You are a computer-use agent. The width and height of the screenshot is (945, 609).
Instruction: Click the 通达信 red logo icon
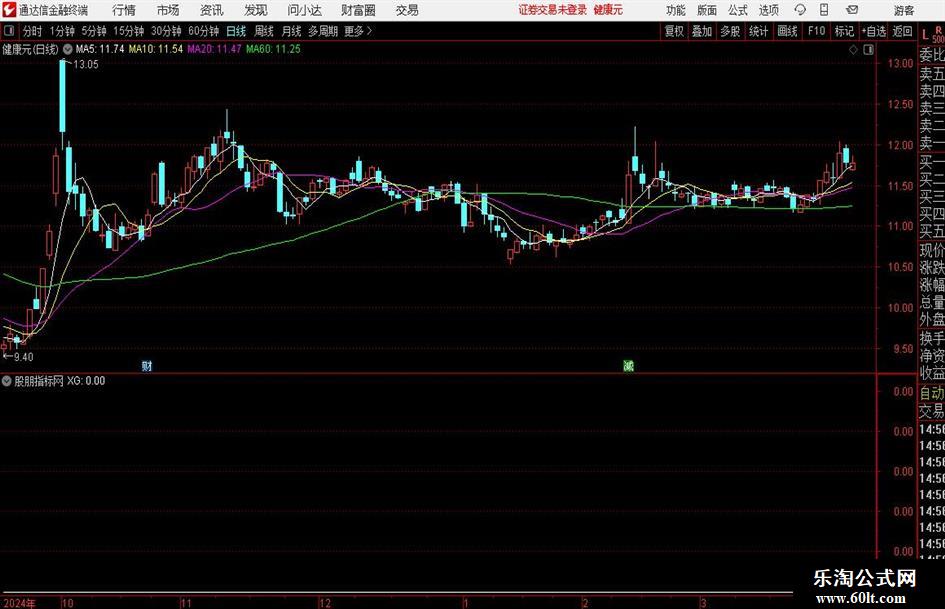tap(8, 10)
